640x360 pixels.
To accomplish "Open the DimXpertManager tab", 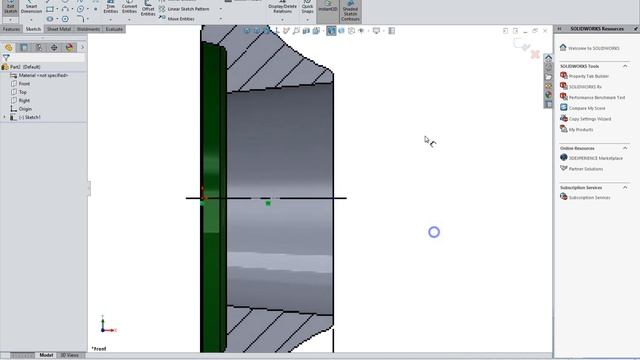I will pos(54,47).
